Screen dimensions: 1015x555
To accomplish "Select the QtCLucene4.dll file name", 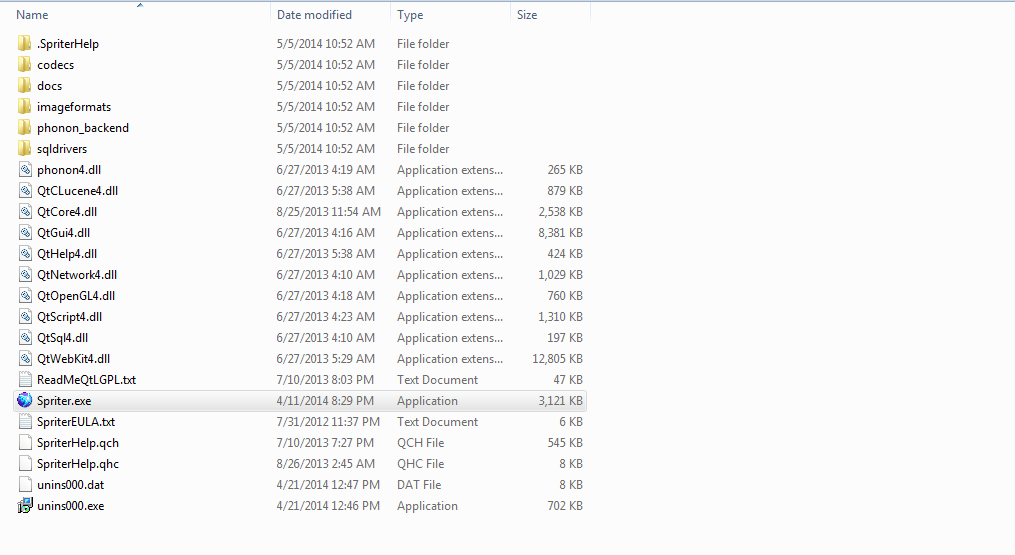I will tap(78, 190).
